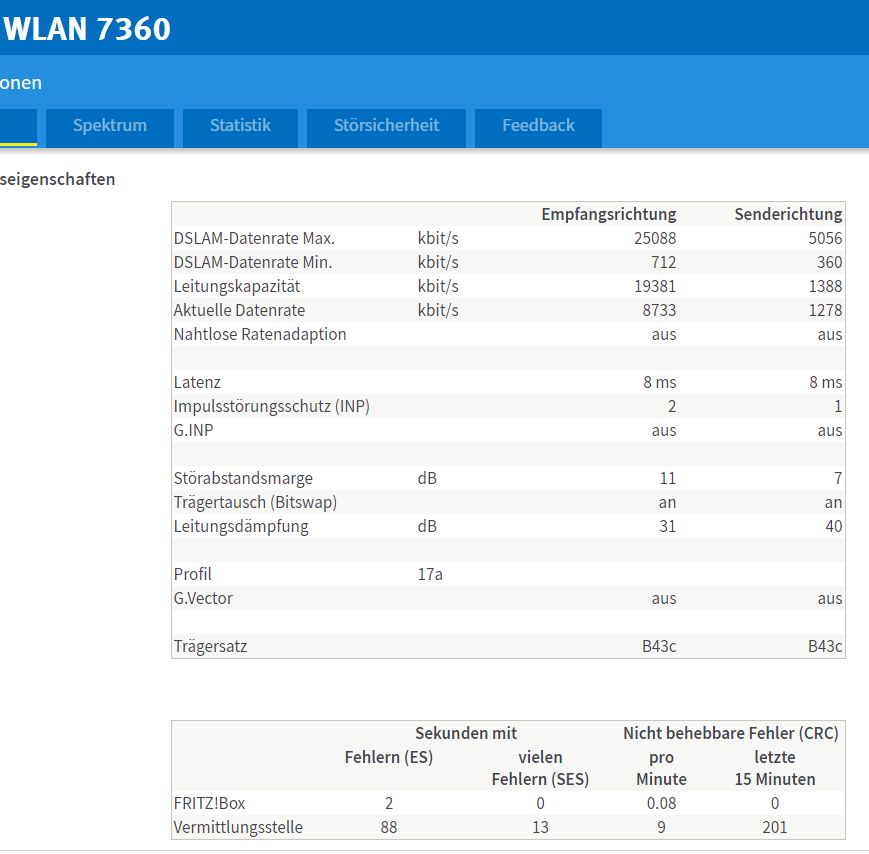
Task: Click the Senderichtung column header
Action: [787, 214]
